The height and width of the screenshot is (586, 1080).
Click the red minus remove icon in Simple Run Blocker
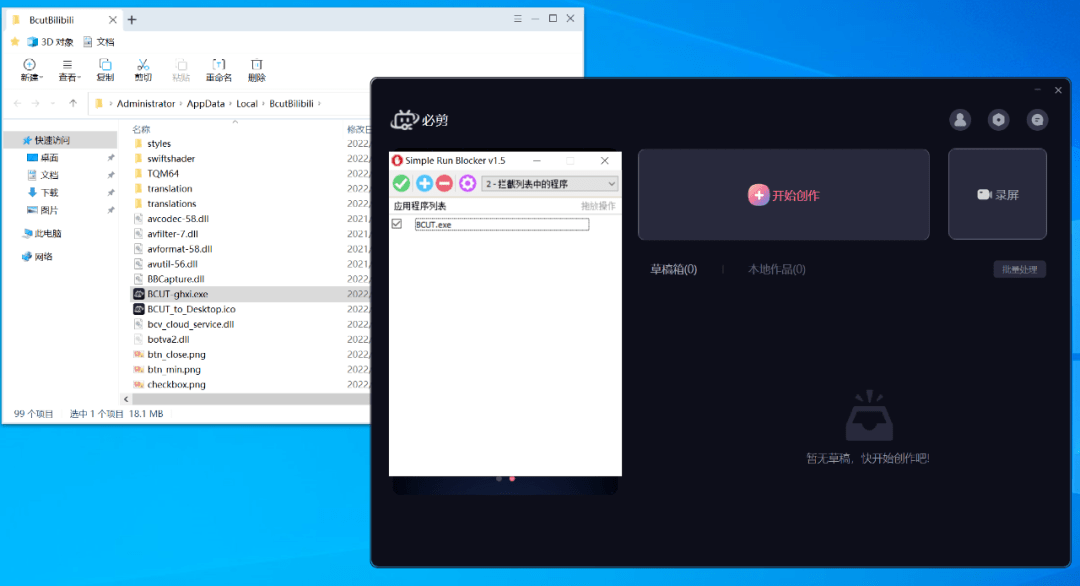click(444, 183)
